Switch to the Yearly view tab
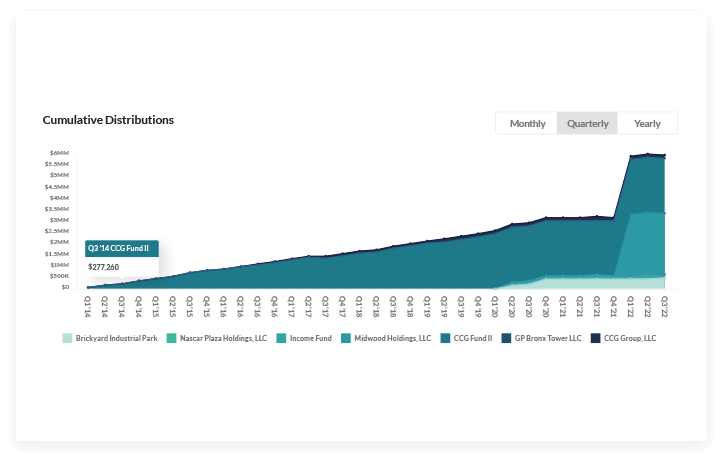This screenshot has height=462, width=723. tap(647, 124)
